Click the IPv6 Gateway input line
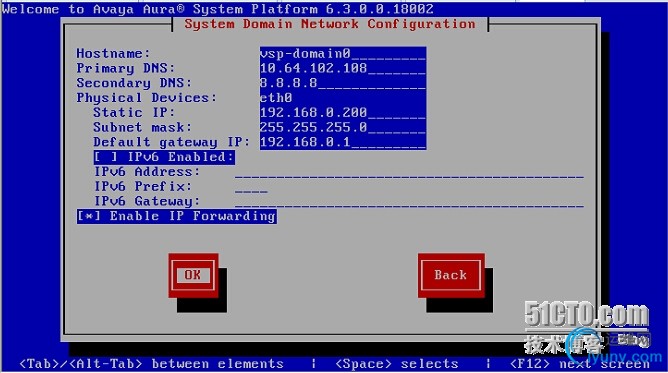Image resolution: width=668 pixels, height=373 pixels. tap(409, 201)
